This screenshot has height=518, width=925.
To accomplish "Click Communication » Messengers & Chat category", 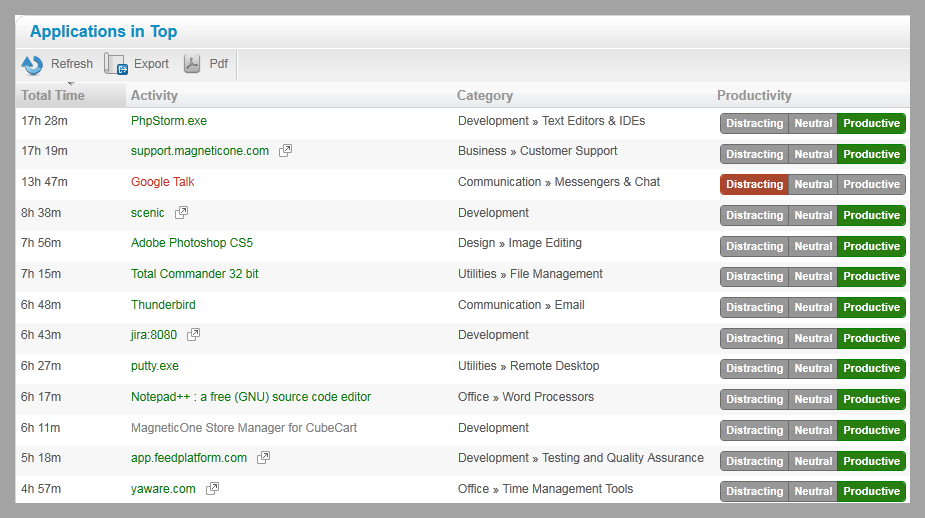I will coord(559,182).
